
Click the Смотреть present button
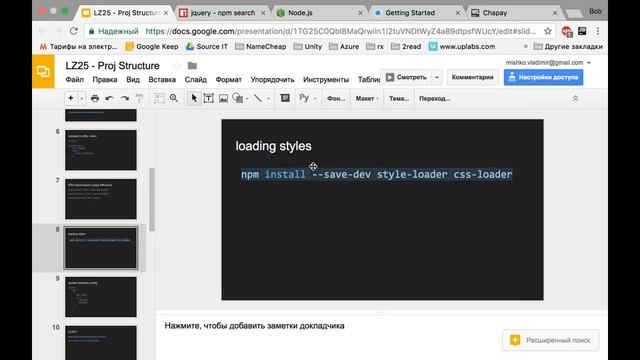pyautogui.click(x=406, y=77)
